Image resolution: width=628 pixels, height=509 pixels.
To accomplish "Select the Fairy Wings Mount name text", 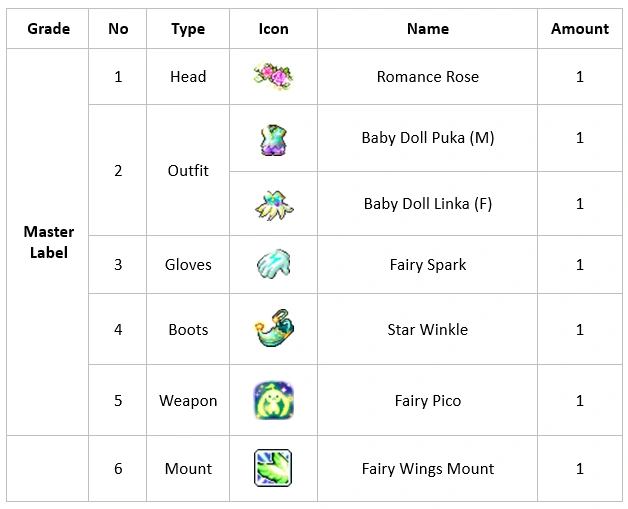I will 427,469.
